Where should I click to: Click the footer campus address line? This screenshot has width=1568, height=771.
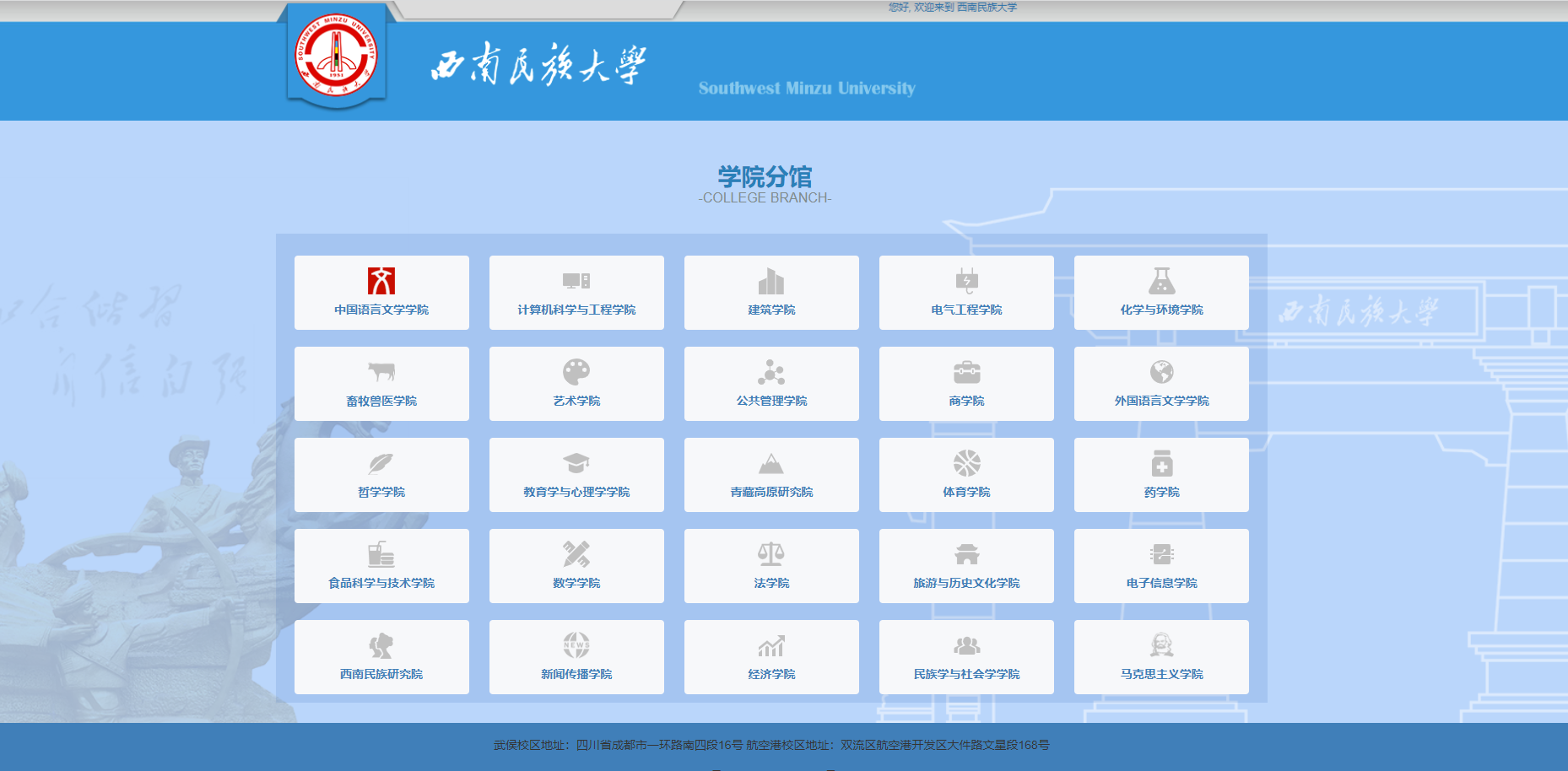coord(771,745)
